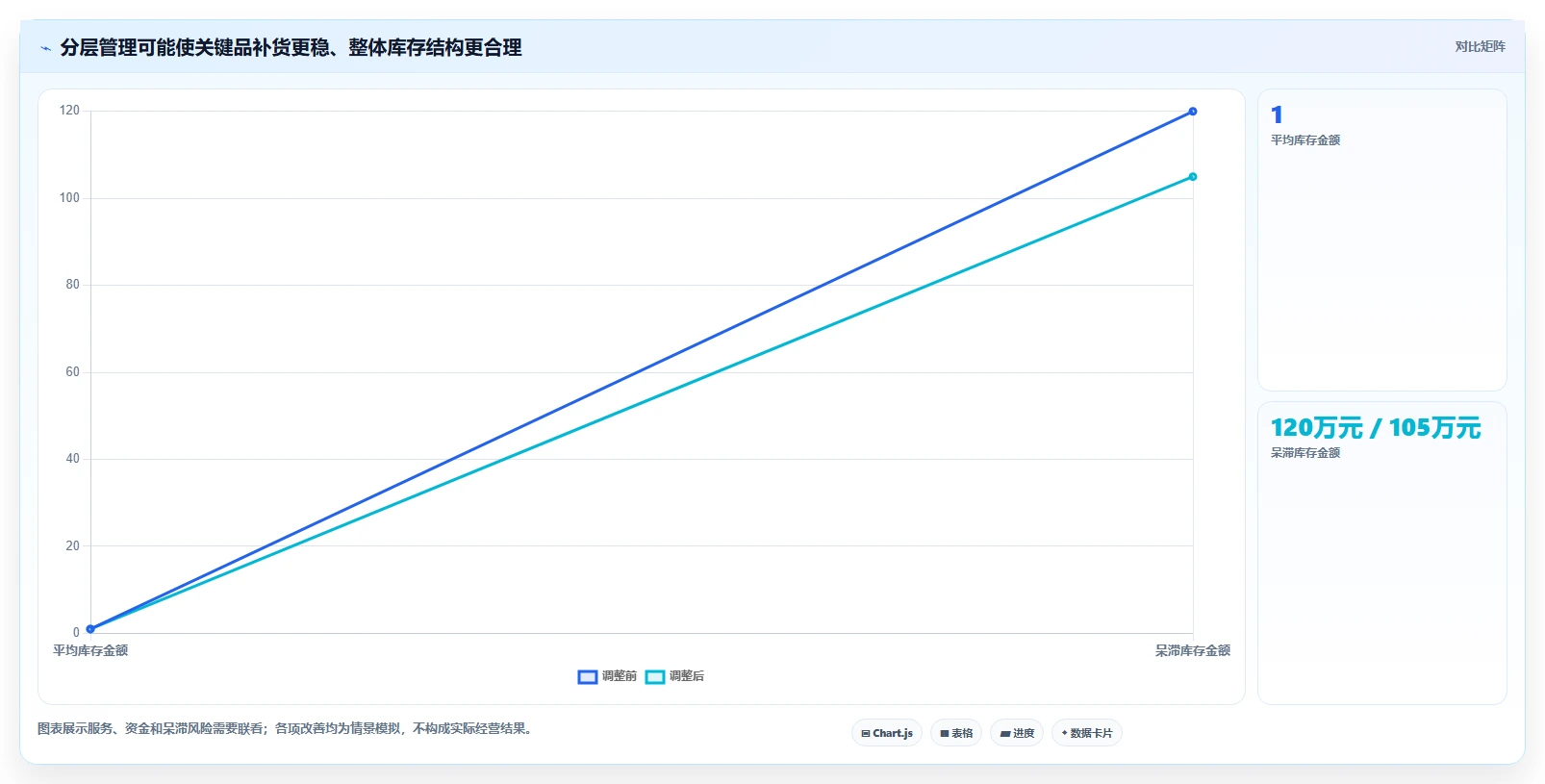Viewport: 1545px width, 784px height.
Task: Click the blue 调整前 data point at 120
Action: click(x=1193, y=112)
